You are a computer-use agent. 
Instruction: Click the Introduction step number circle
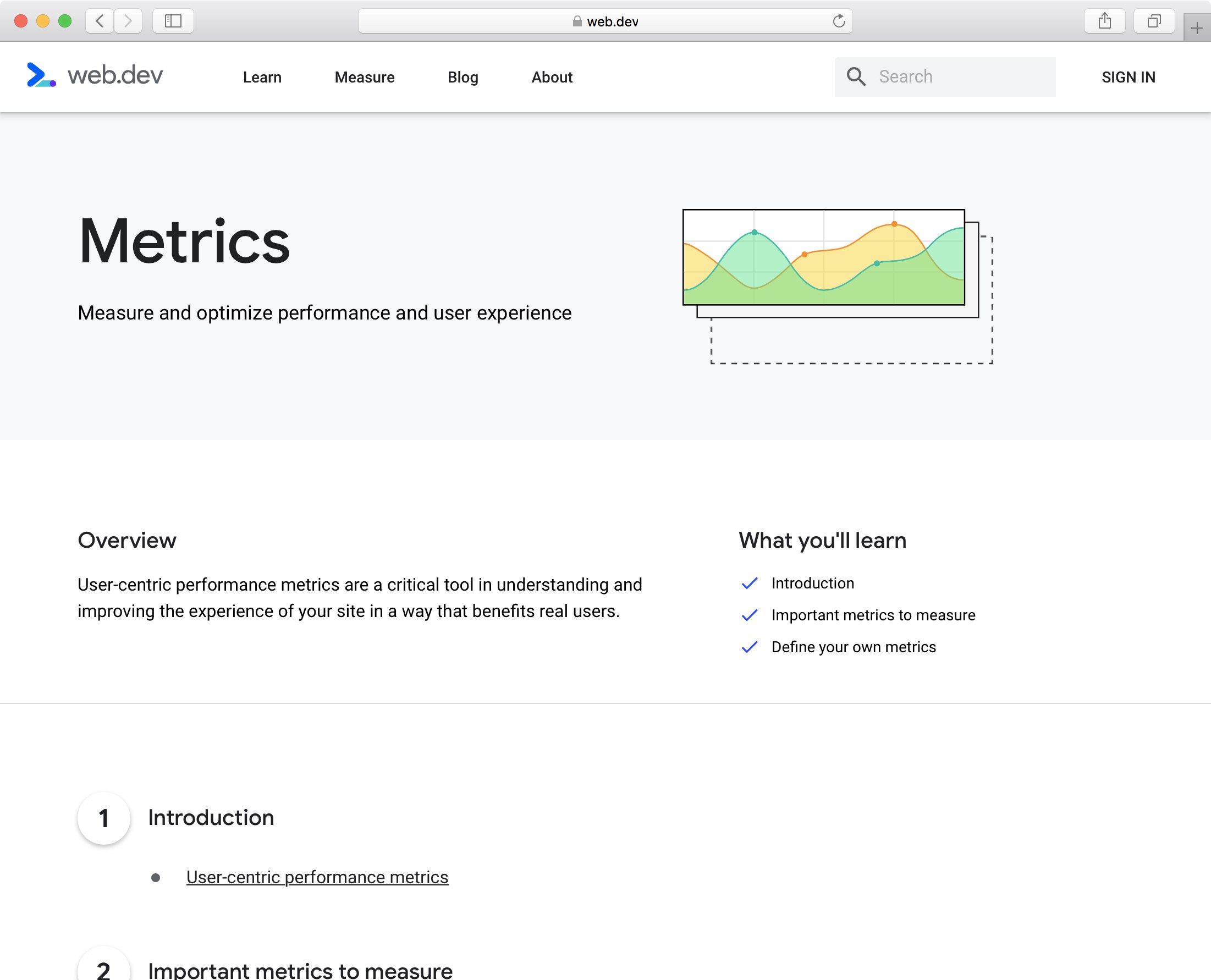[104, 818]
